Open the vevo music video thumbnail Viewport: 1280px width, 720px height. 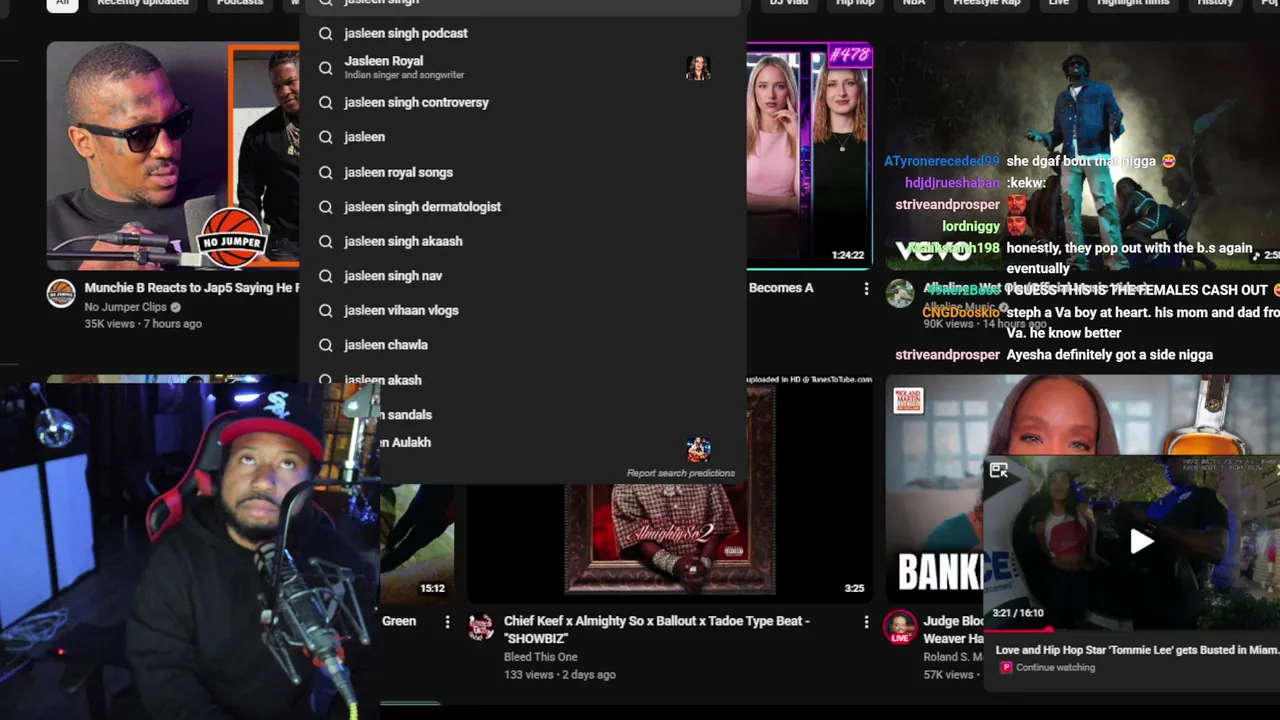click(x=1082, y=156)
